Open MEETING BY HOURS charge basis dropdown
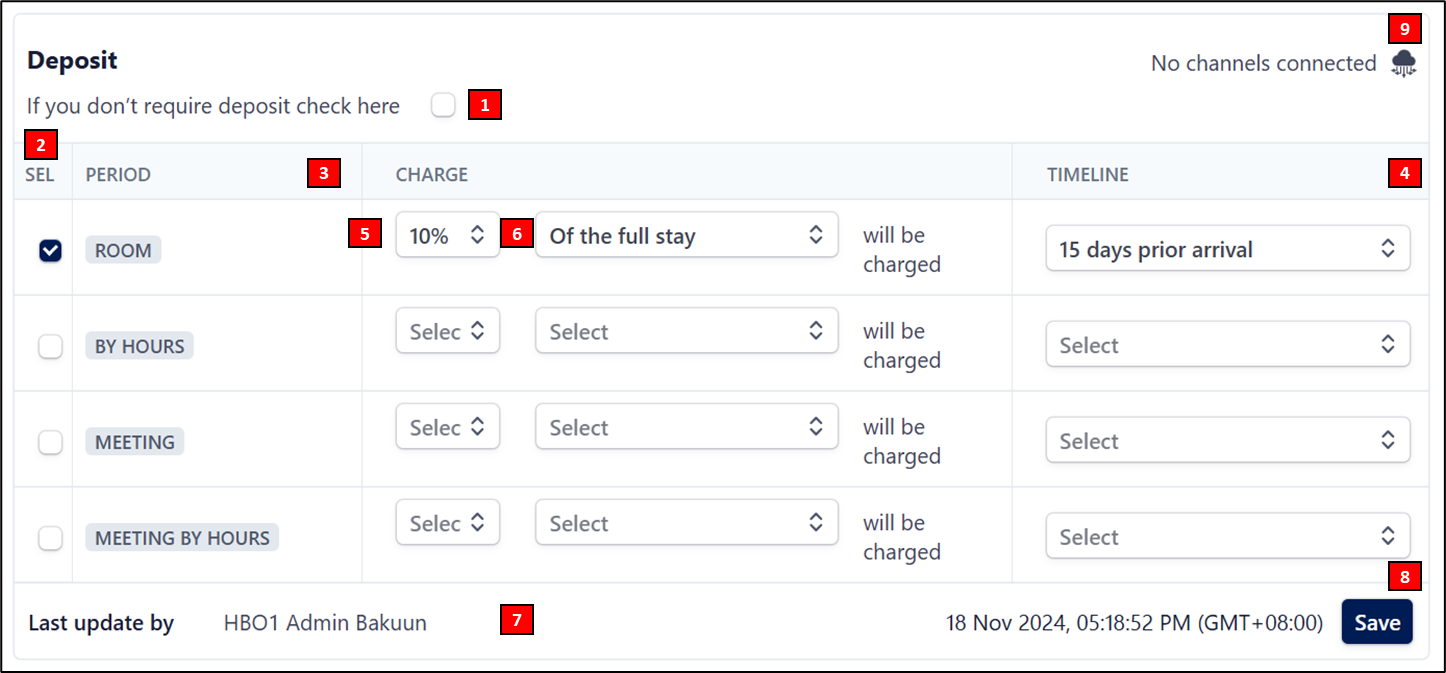This screenshot has width=1446, height=673. coord(686,524)
